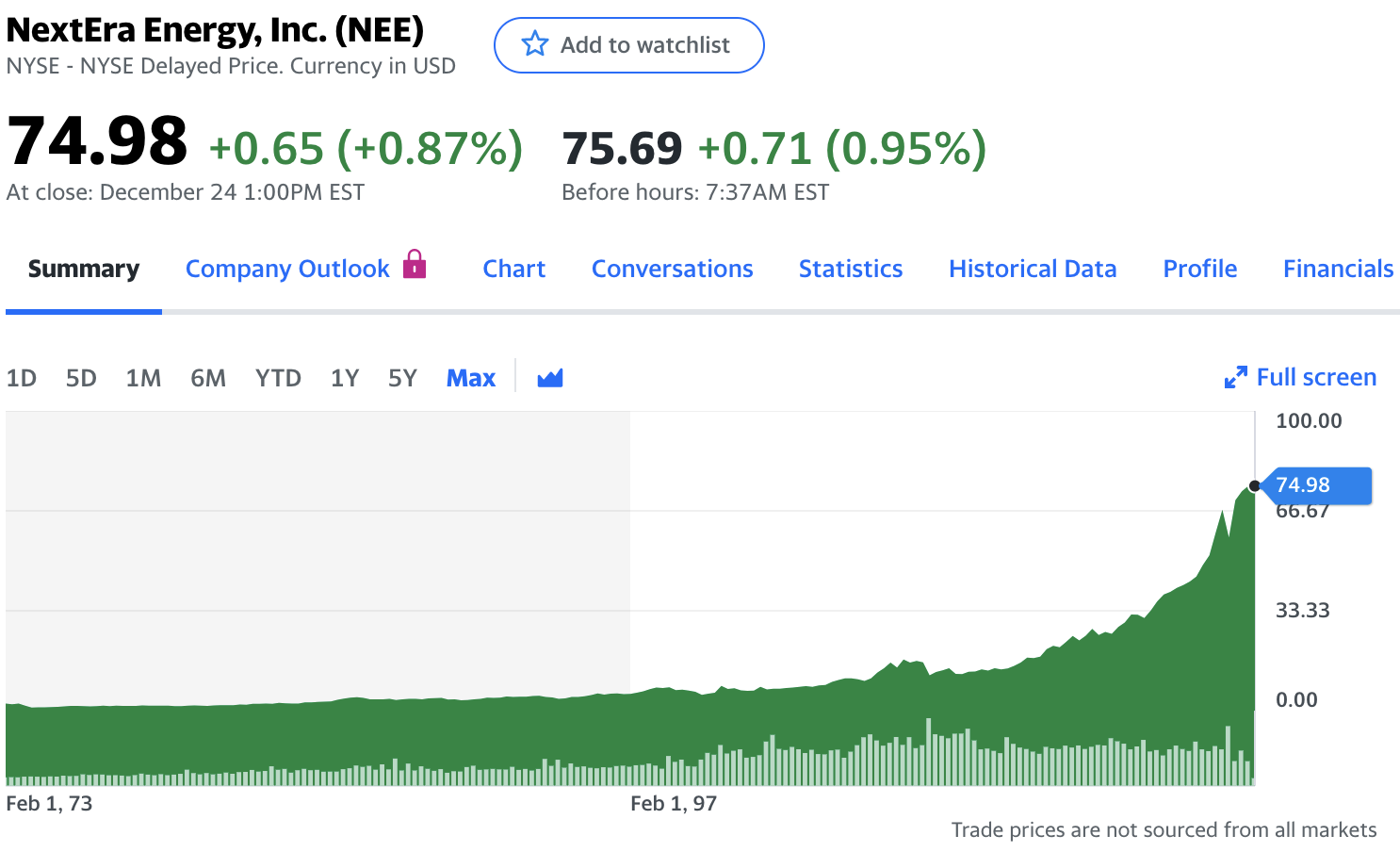This screenshot has height=852, width=1400.
Task: Open the Summary tab
Action: coord(84,270)
